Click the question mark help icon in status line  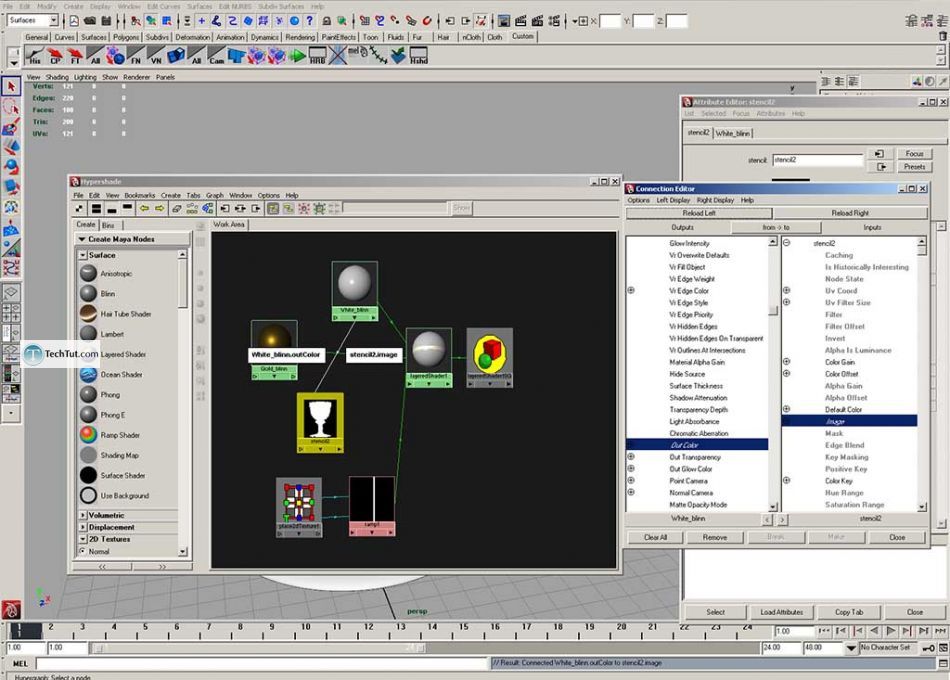[310, 21]
